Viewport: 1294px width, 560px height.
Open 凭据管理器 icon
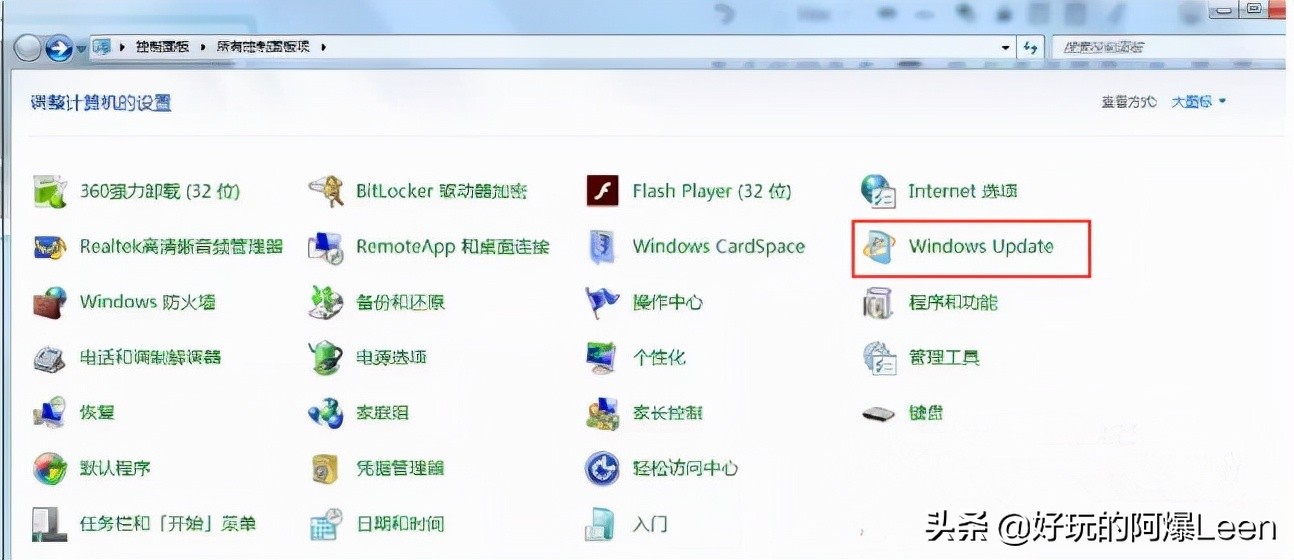(326, 467)
